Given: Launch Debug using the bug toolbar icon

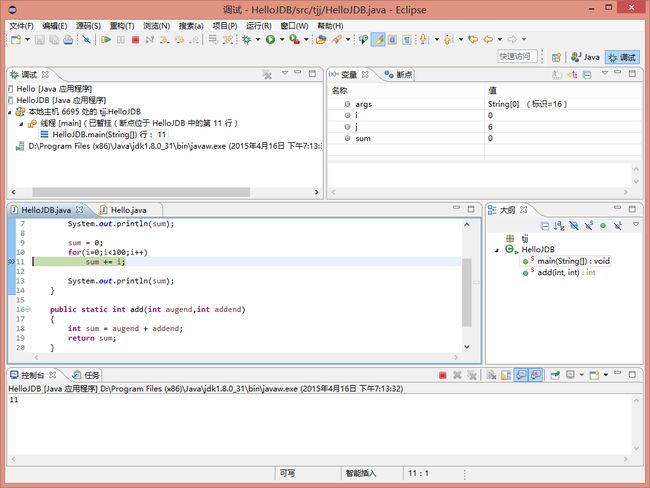Looking at the screenshot, I should tap(247, 40).
